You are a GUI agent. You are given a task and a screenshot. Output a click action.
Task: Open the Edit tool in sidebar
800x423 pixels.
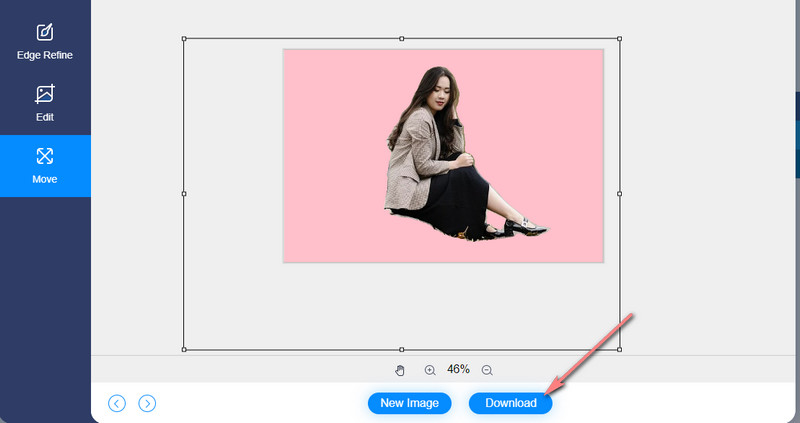coord(45,103)
